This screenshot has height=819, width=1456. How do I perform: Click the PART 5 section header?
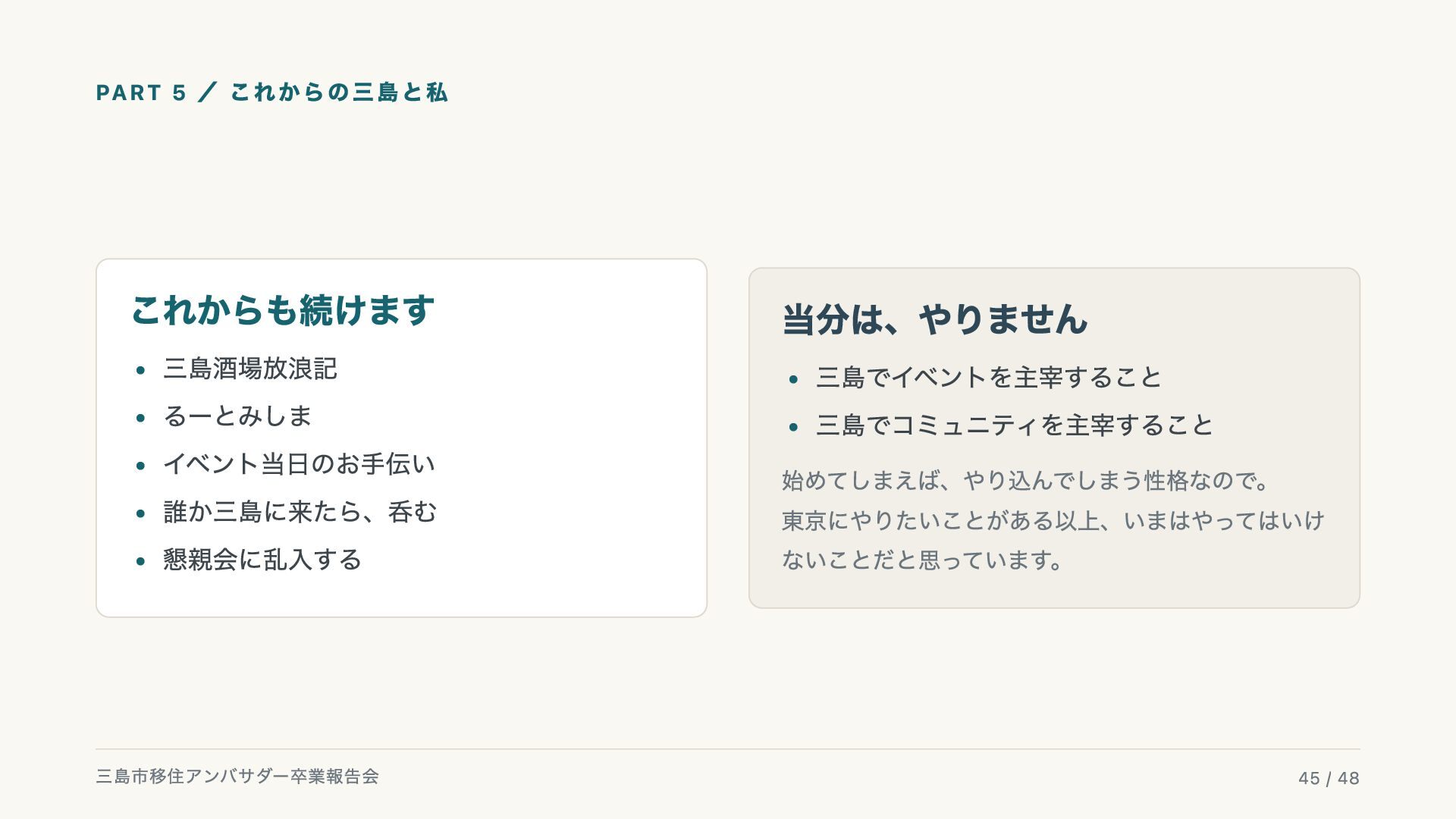point(271,93)
